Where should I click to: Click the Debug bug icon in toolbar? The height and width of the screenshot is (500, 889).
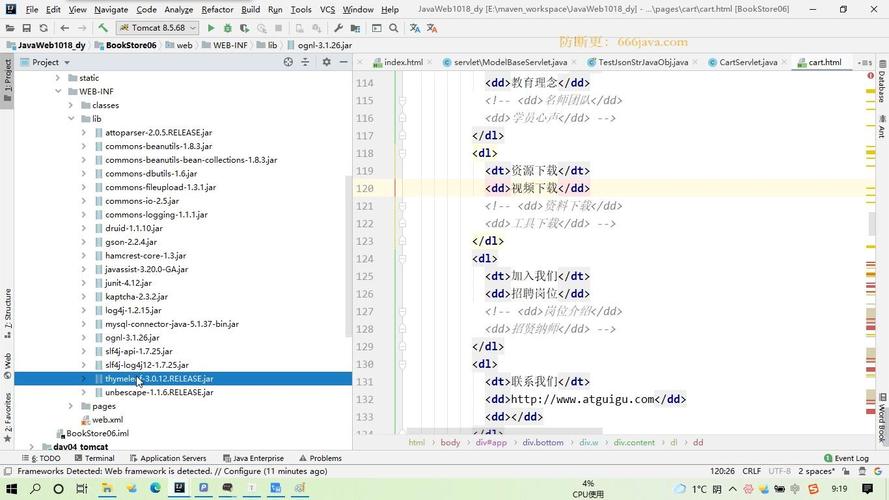pos(228,28)
